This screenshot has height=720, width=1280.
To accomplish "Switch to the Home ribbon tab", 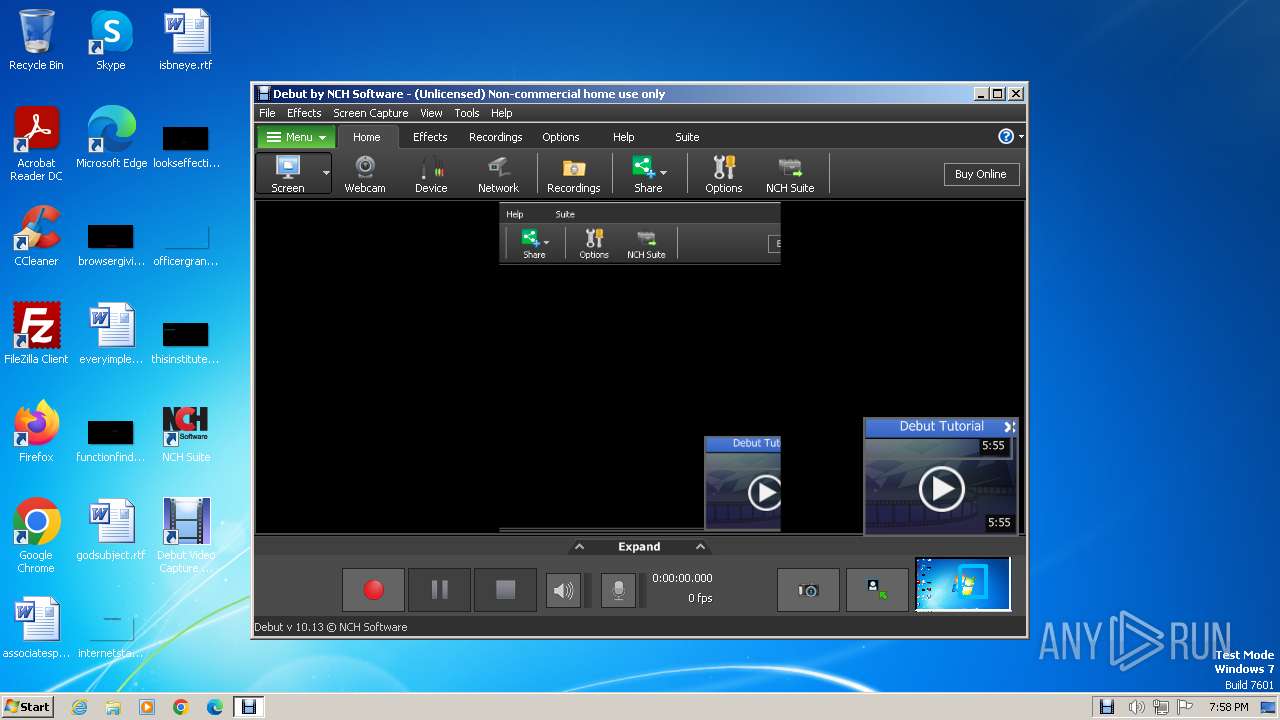I will click(x=366, y=137).
